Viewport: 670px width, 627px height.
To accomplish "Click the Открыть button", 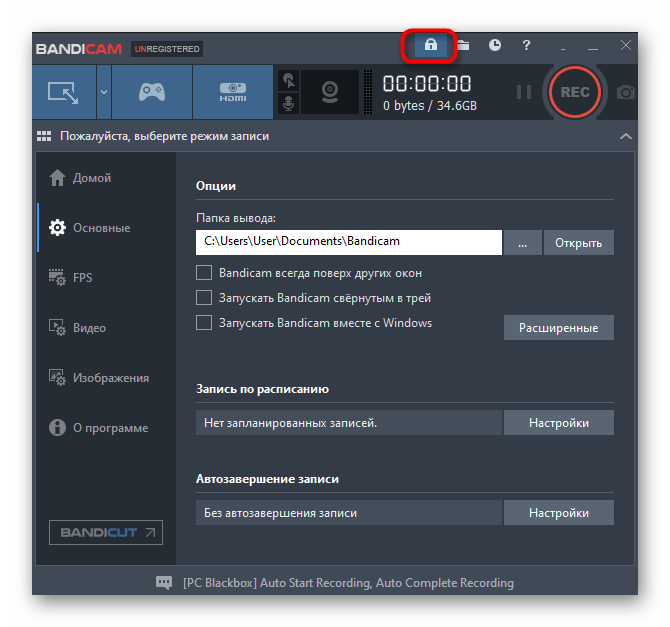I will (x=579, y=242).
